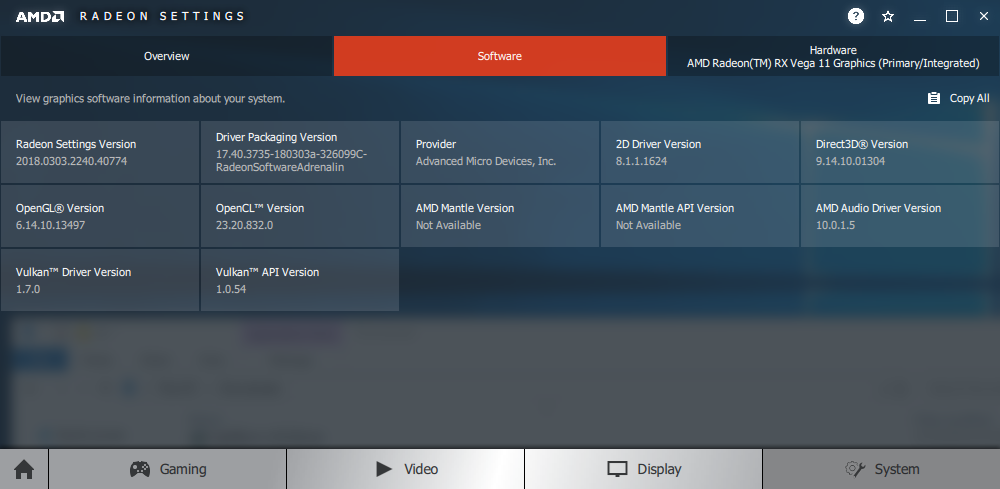
Task: Select the OpenGL Version tile title
Action: 60,208
